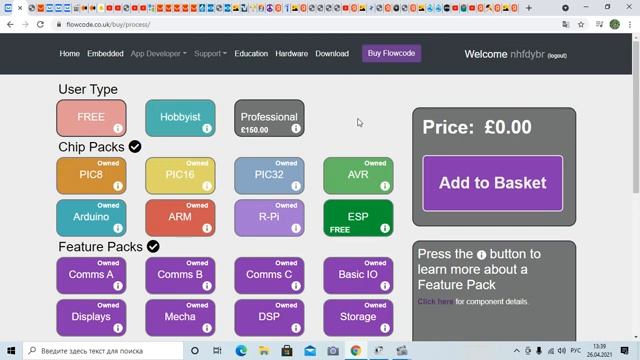The image size is (640, 360).
Task: Click Add to Basket button
Action: coord(493,183)
